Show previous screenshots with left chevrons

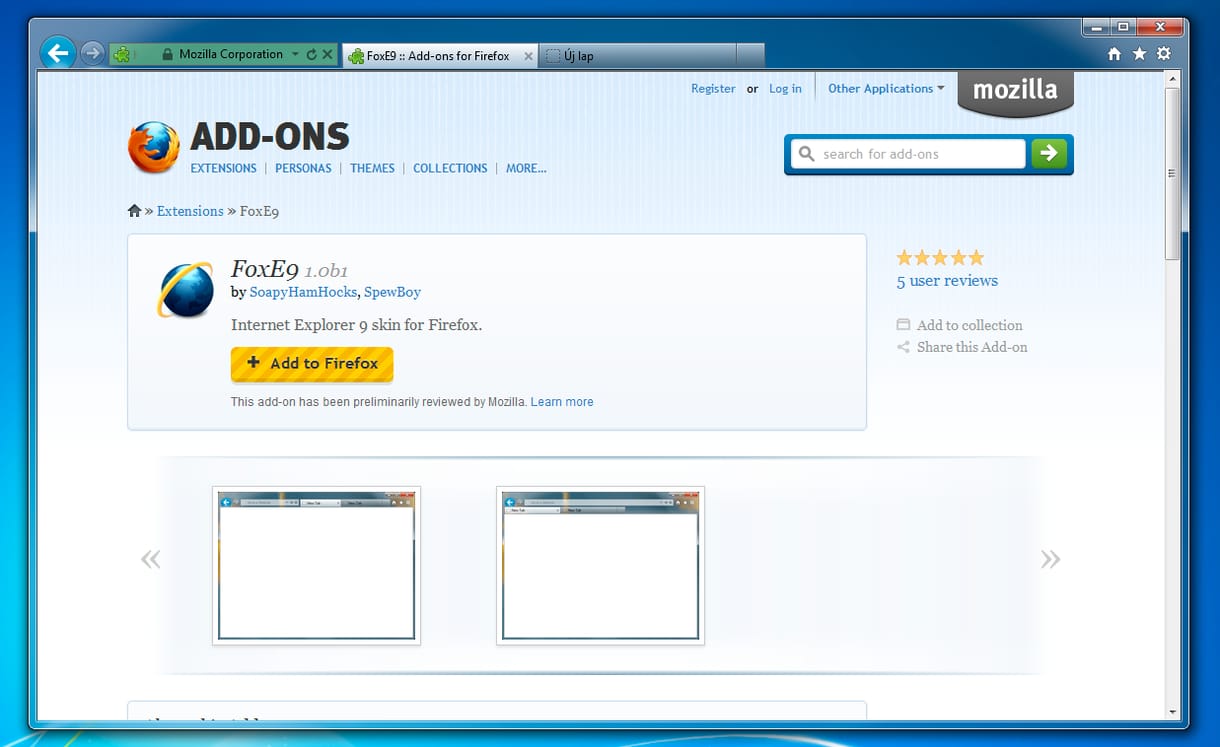tap(151, 559)
